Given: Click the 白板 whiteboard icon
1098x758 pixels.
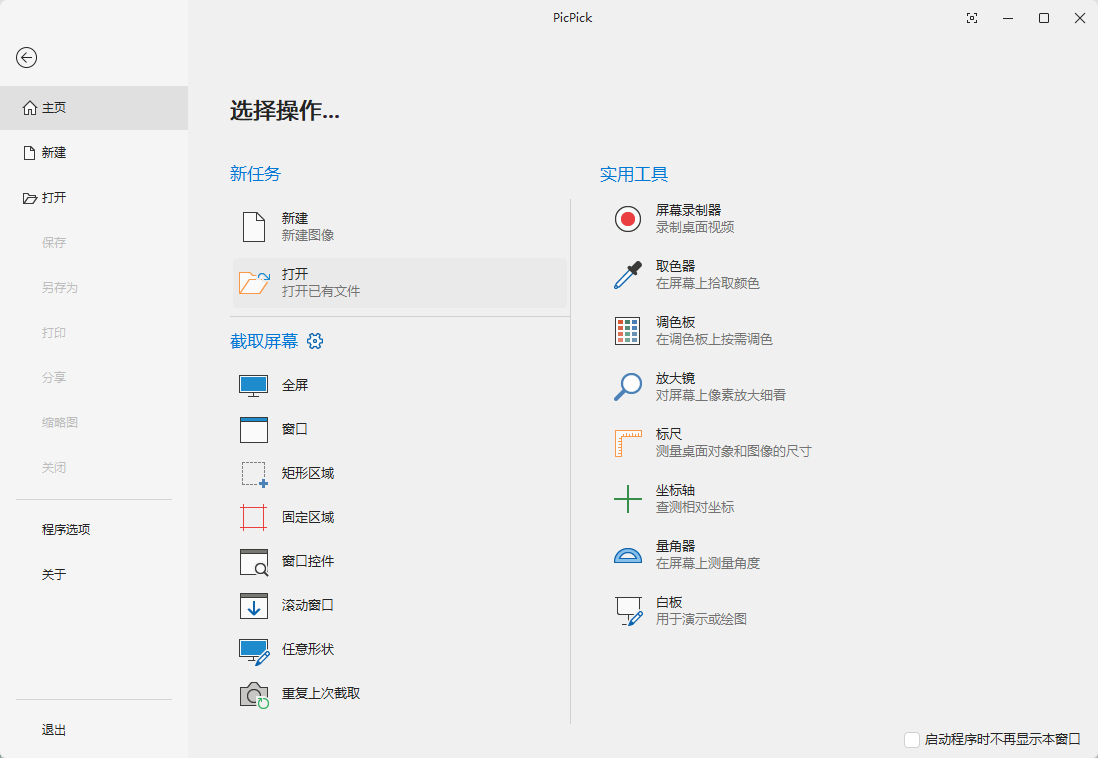Looking at the screenshot, I should point(628,611).
